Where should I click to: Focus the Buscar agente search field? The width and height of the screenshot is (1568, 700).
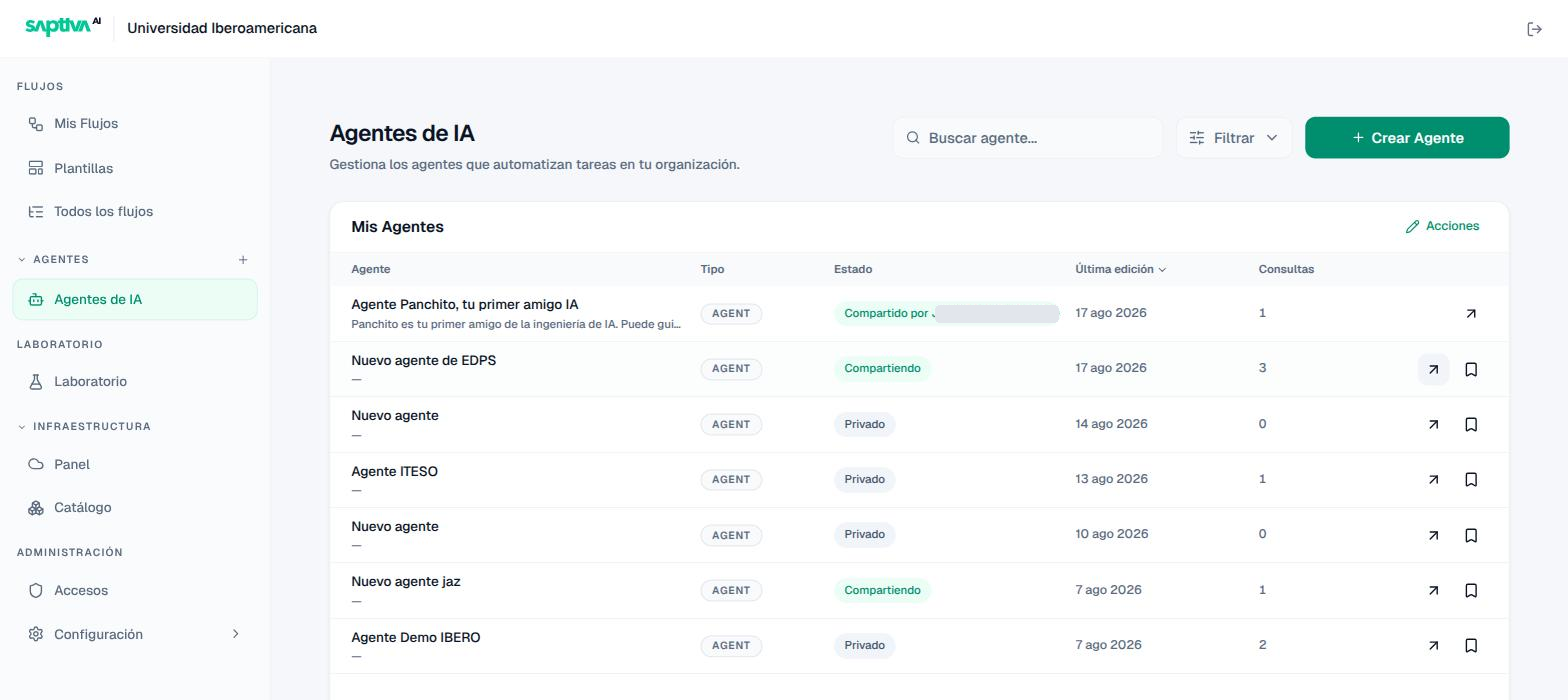pos(1028,138)
